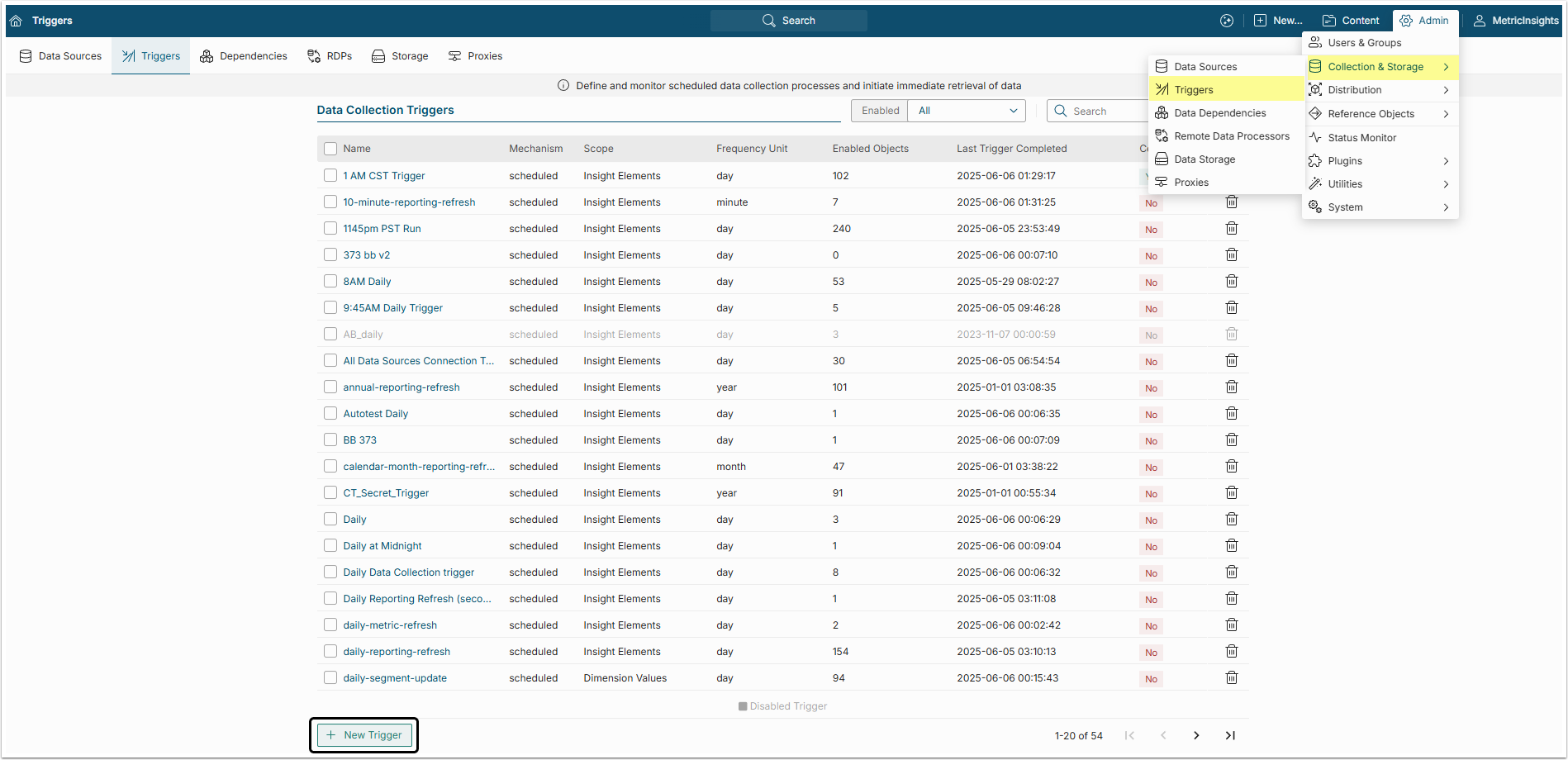Check the box for Autotest Daily

[x=330, y=414]
